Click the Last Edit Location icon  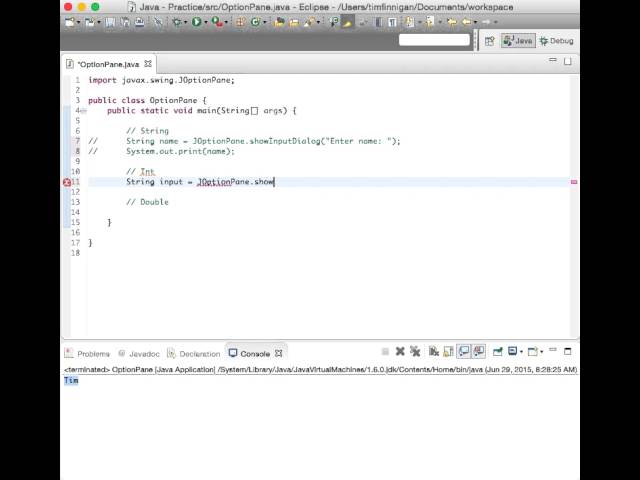[x=452, y=22]
